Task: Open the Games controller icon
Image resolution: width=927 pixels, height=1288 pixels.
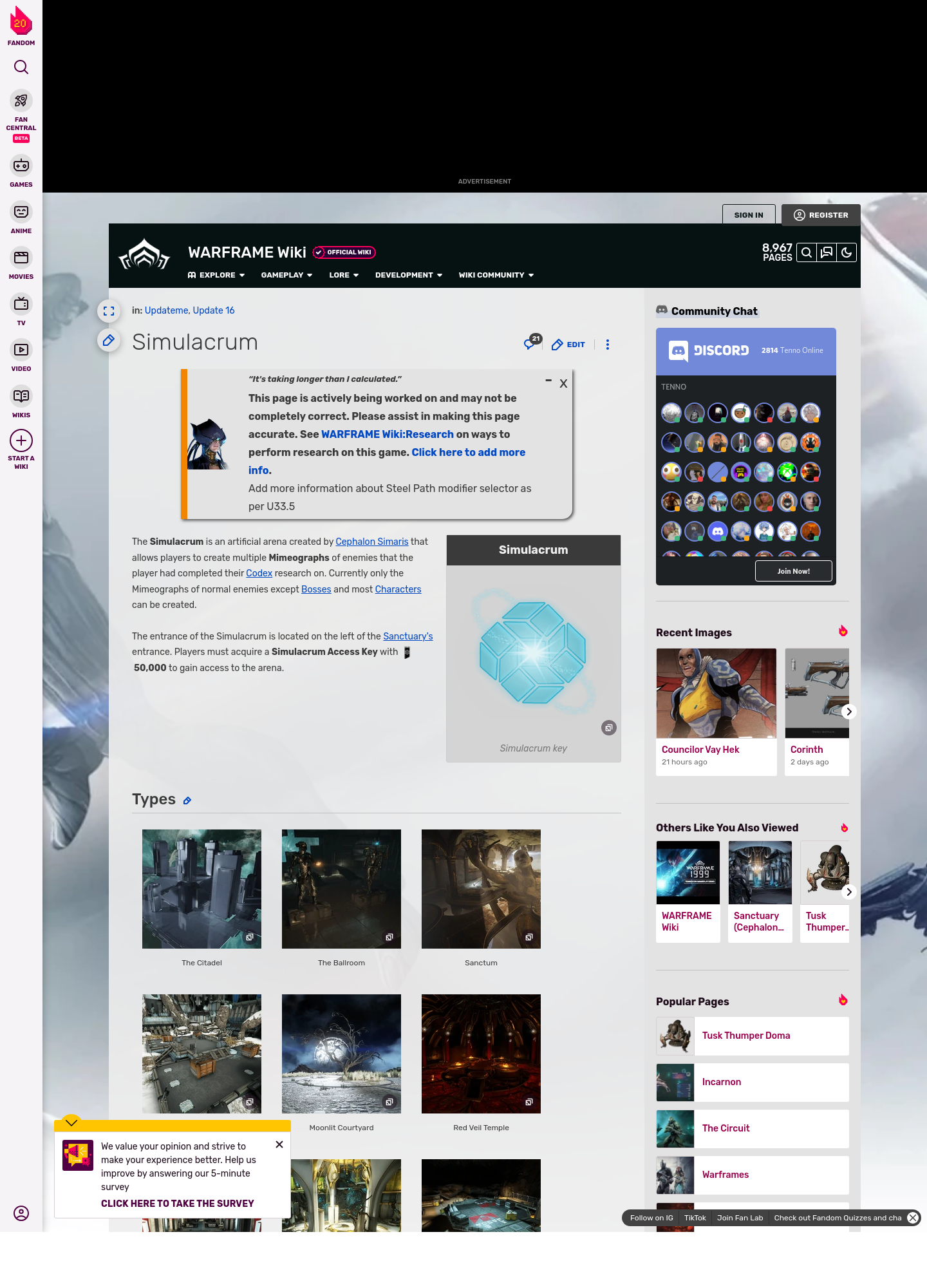Action: pos(21,166)
